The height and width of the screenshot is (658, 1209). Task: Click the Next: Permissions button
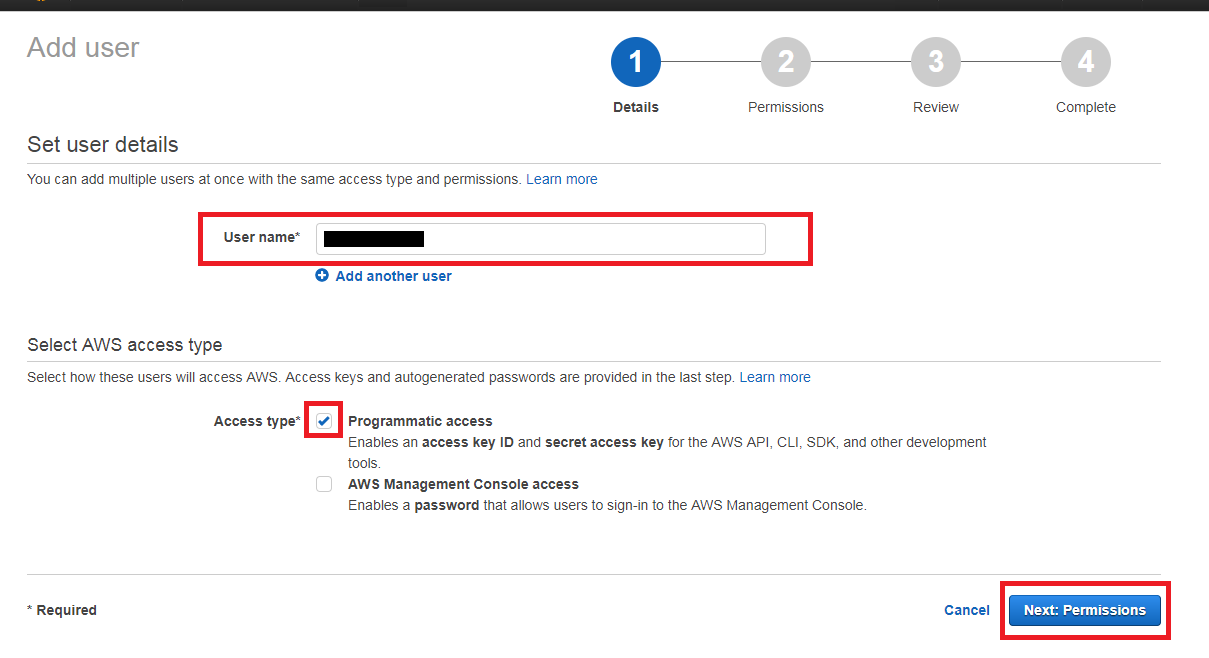pyautogui.click(x=1084, y=610)
